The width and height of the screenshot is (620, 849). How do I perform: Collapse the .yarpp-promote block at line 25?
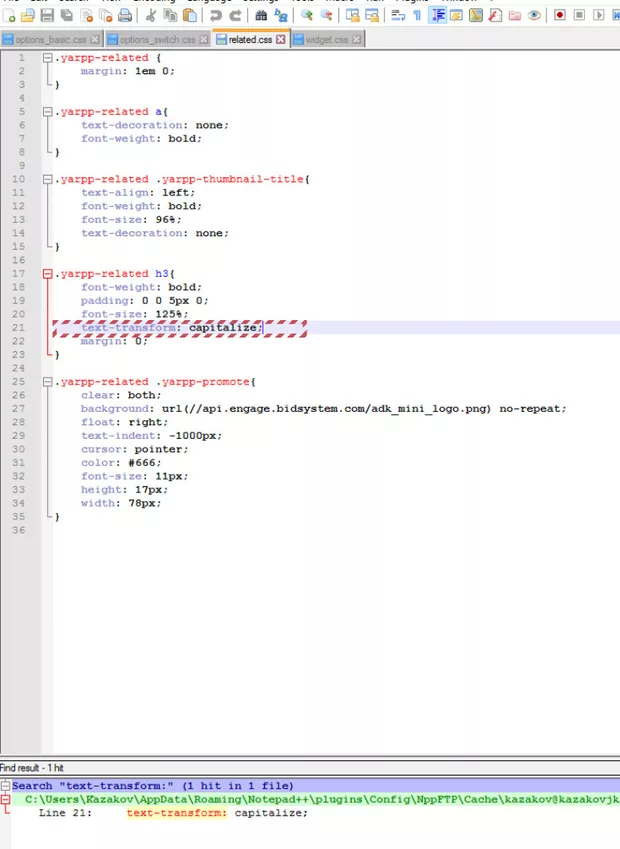(x=48, y=382)
